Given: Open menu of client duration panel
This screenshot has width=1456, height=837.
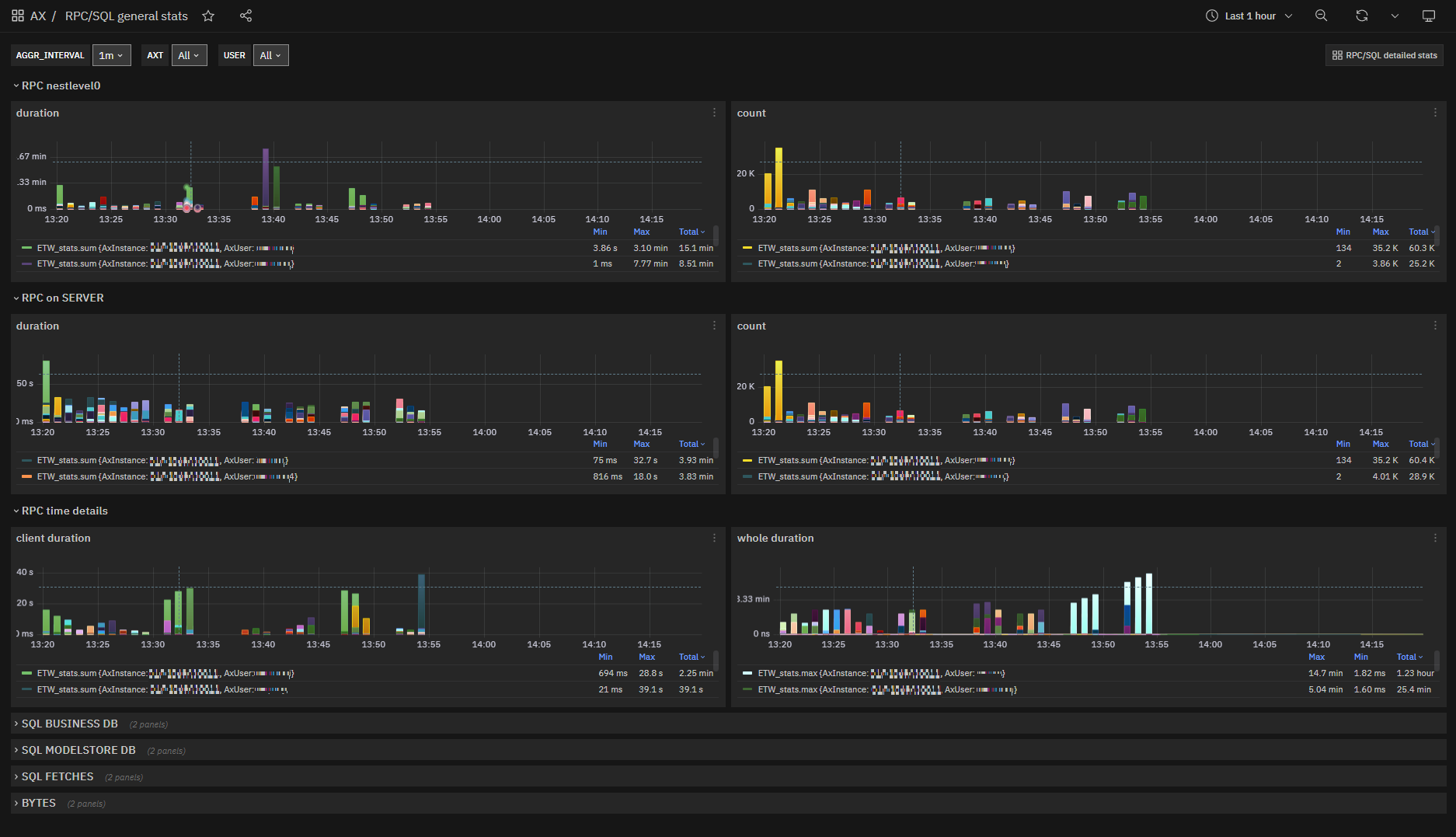Looking at the screenshot, I should (x=714, y=538).
